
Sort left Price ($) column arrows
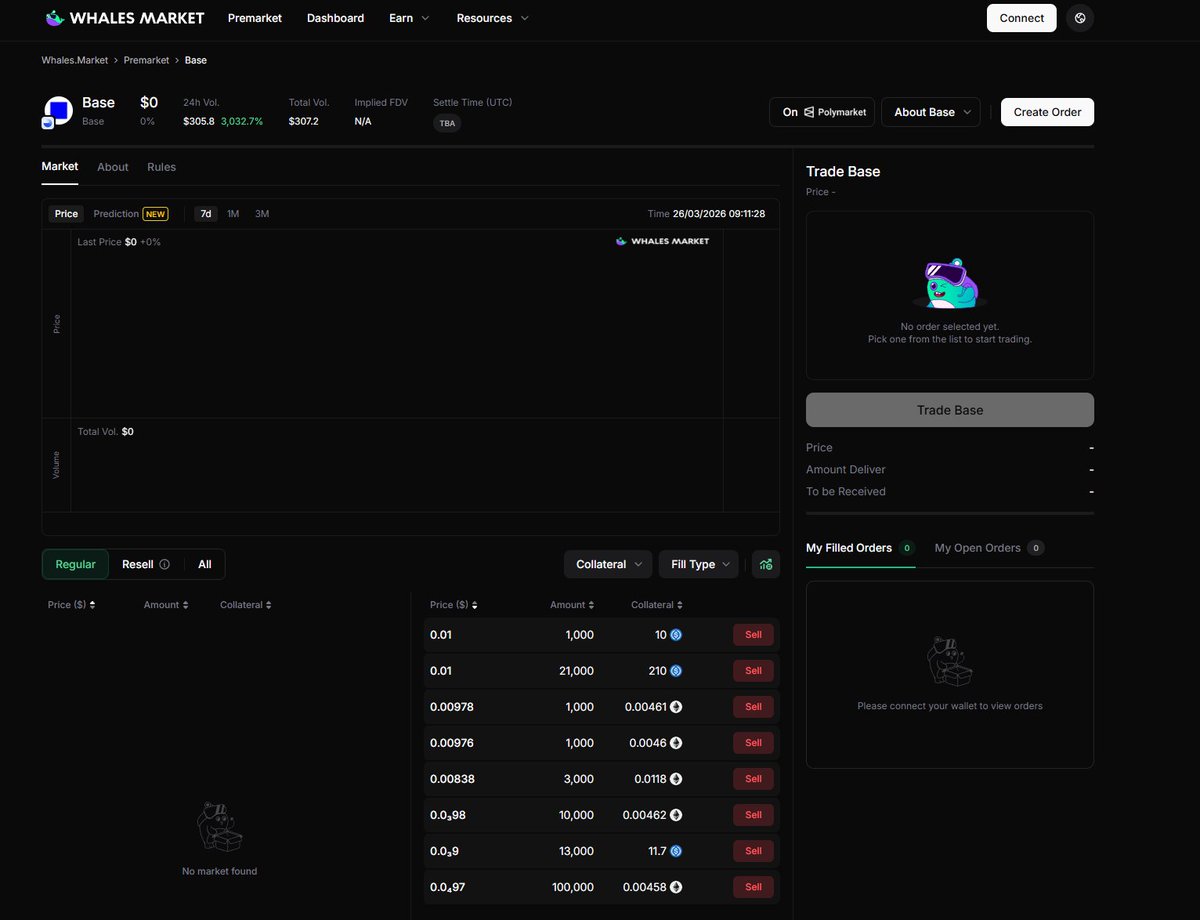93,605
